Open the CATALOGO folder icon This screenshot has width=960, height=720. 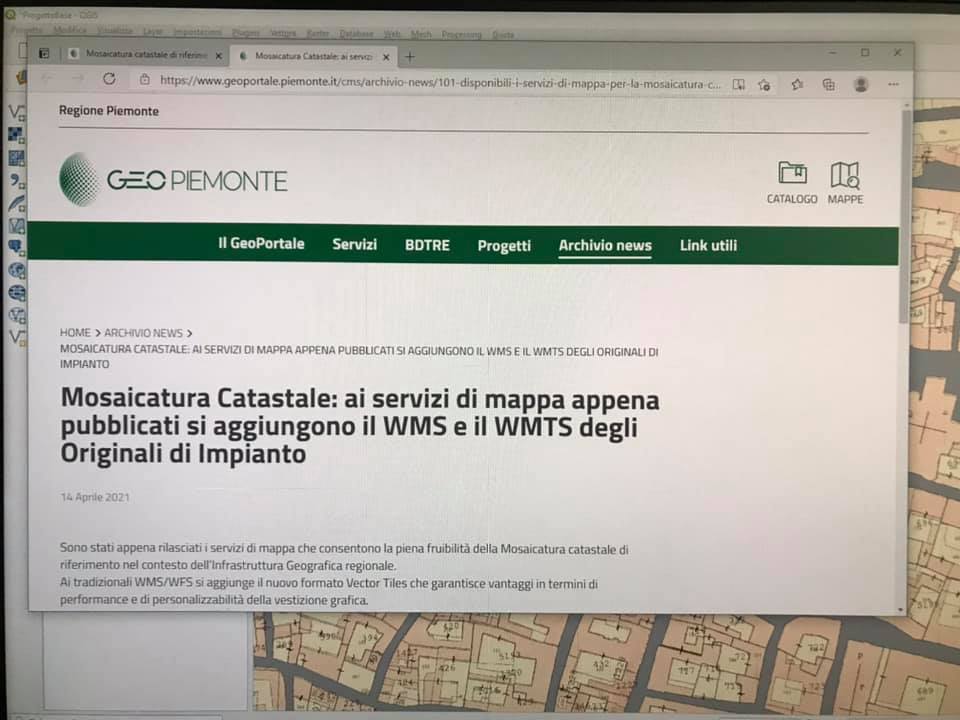792,173
